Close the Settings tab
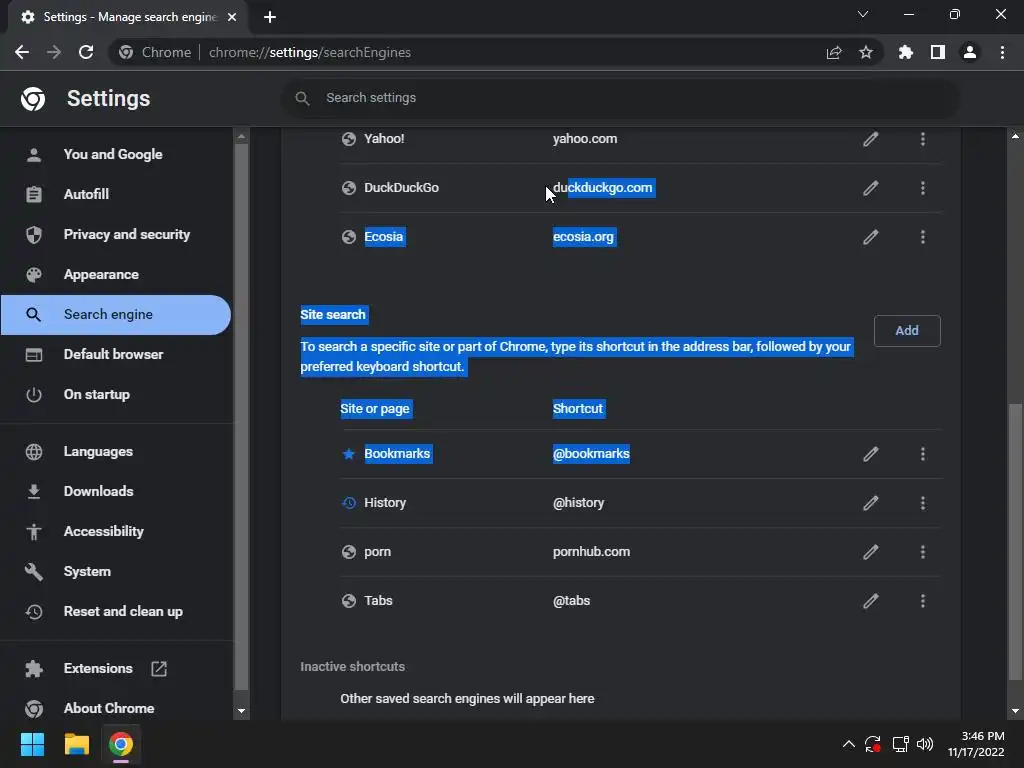The width and height of the screenshot is (1024, 768). point(232,17)
